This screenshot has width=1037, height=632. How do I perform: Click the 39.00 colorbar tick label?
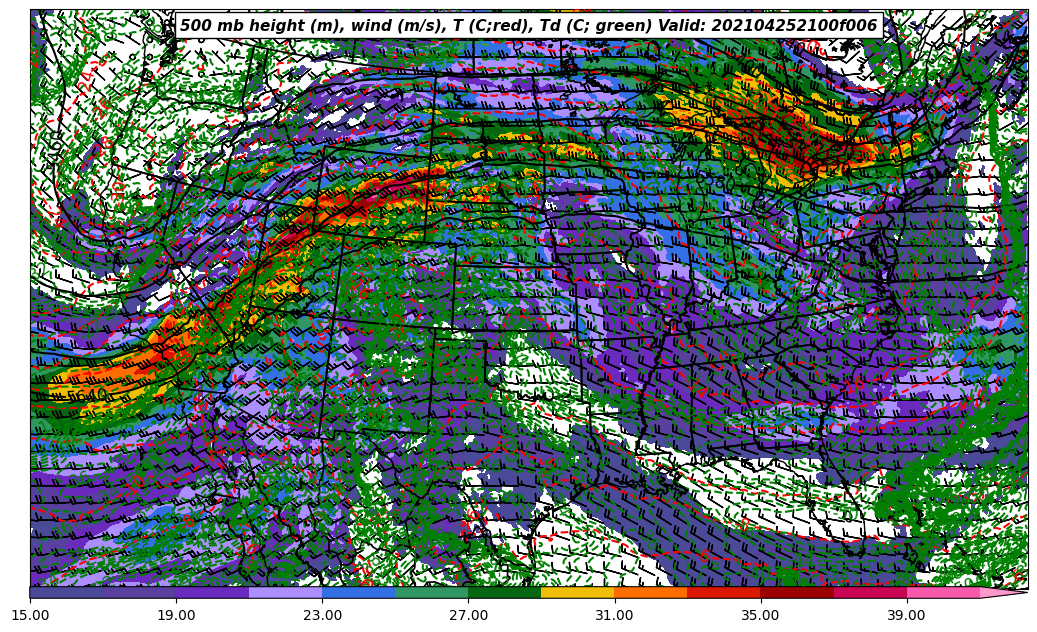907,615
